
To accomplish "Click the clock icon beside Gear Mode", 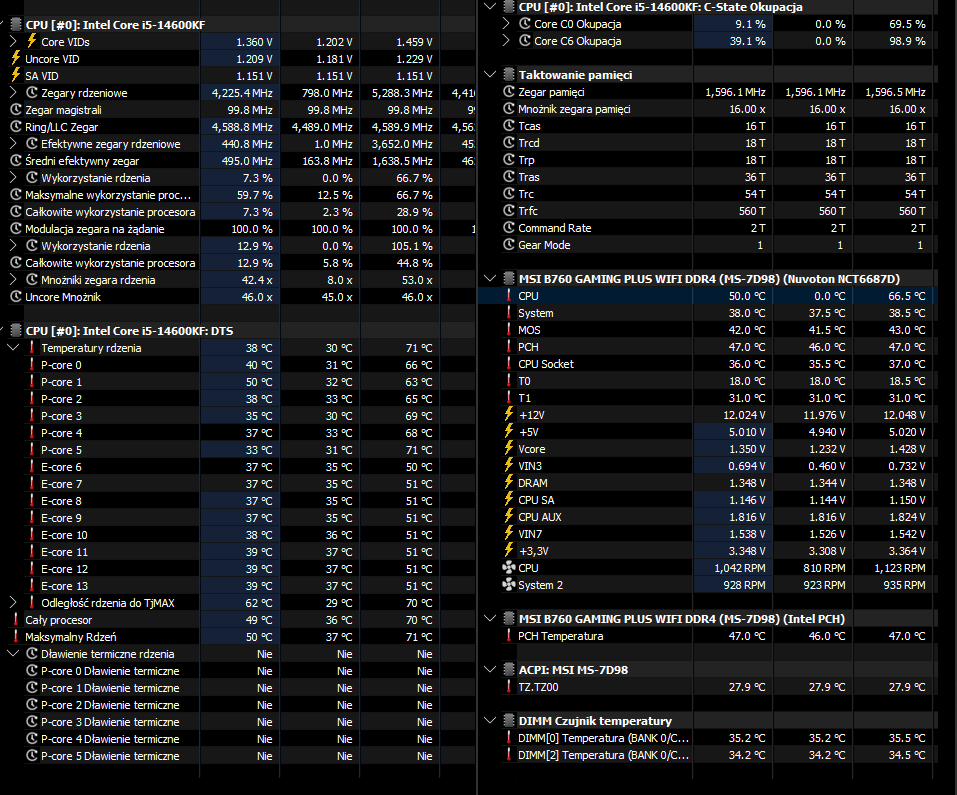I will (x=508, y=245).
